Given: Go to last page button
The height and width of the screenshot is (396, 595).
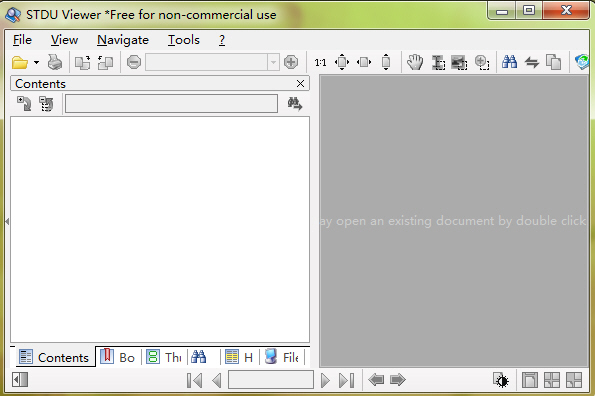Looking at the screenshot, I should coord(346,380).
